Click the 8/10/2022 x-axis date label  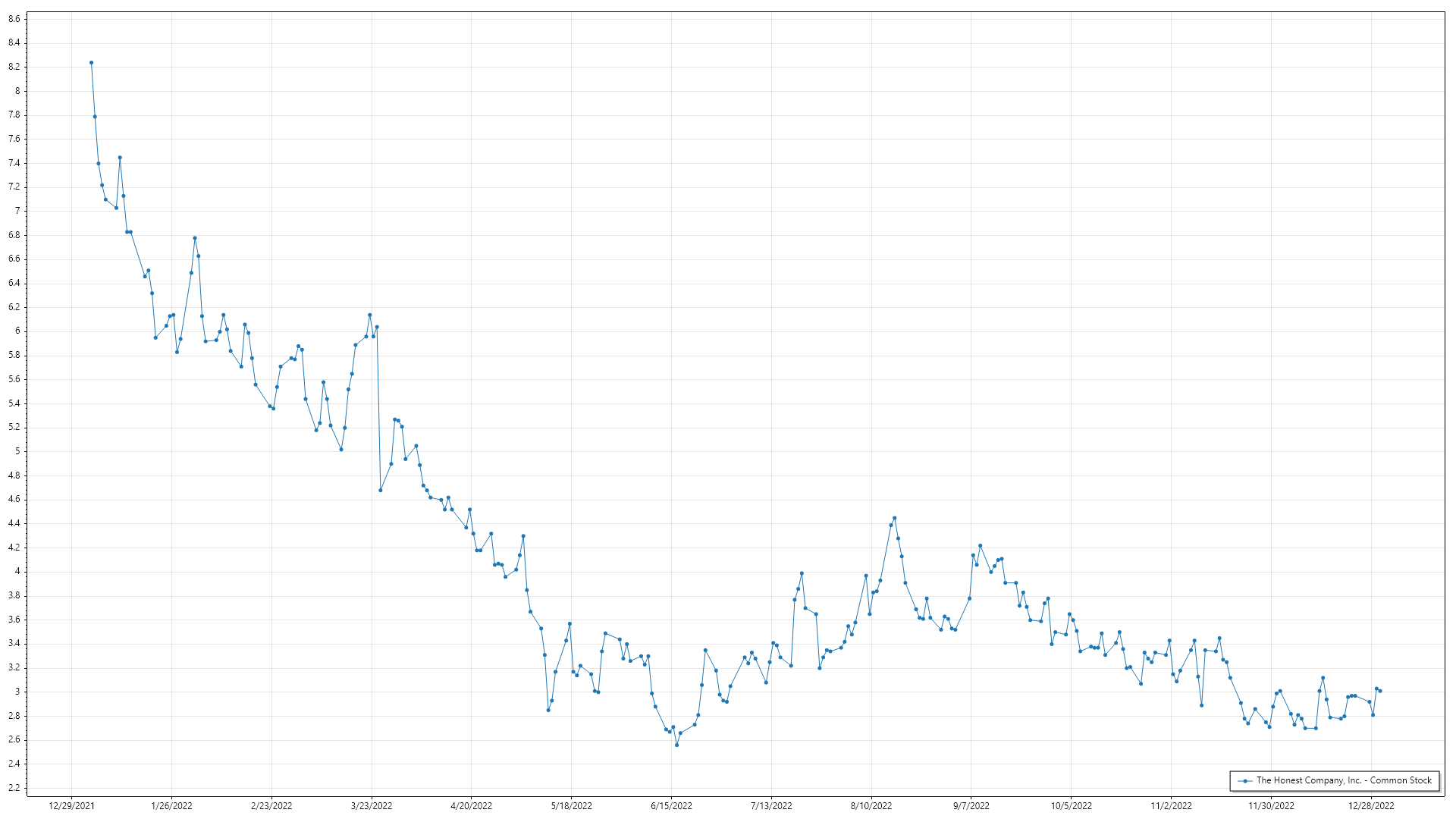(x=871, y=805)
